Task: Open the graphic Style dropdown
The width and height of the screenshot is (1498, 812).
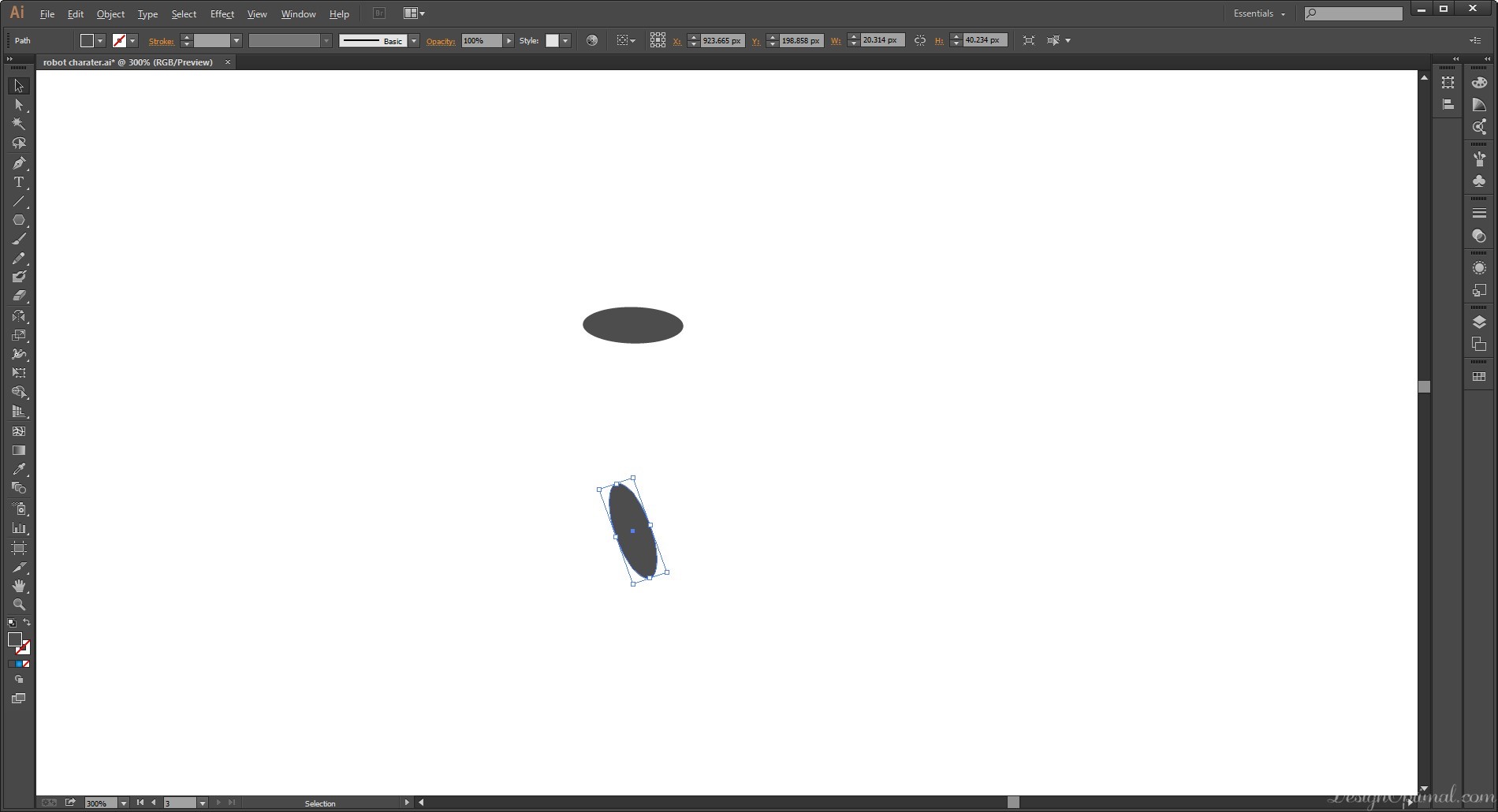Action: tap(565, 40)
